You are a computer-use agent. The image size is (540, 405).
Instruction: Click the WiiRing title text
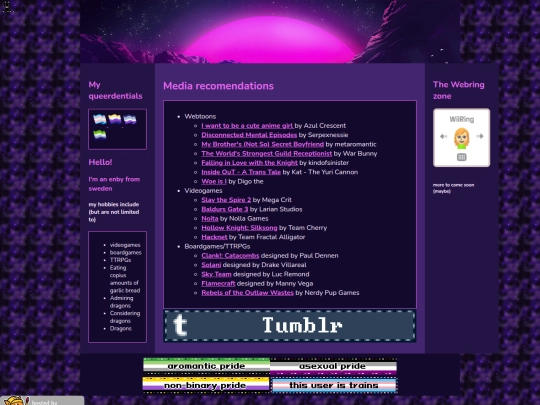[x=461, y=120]
